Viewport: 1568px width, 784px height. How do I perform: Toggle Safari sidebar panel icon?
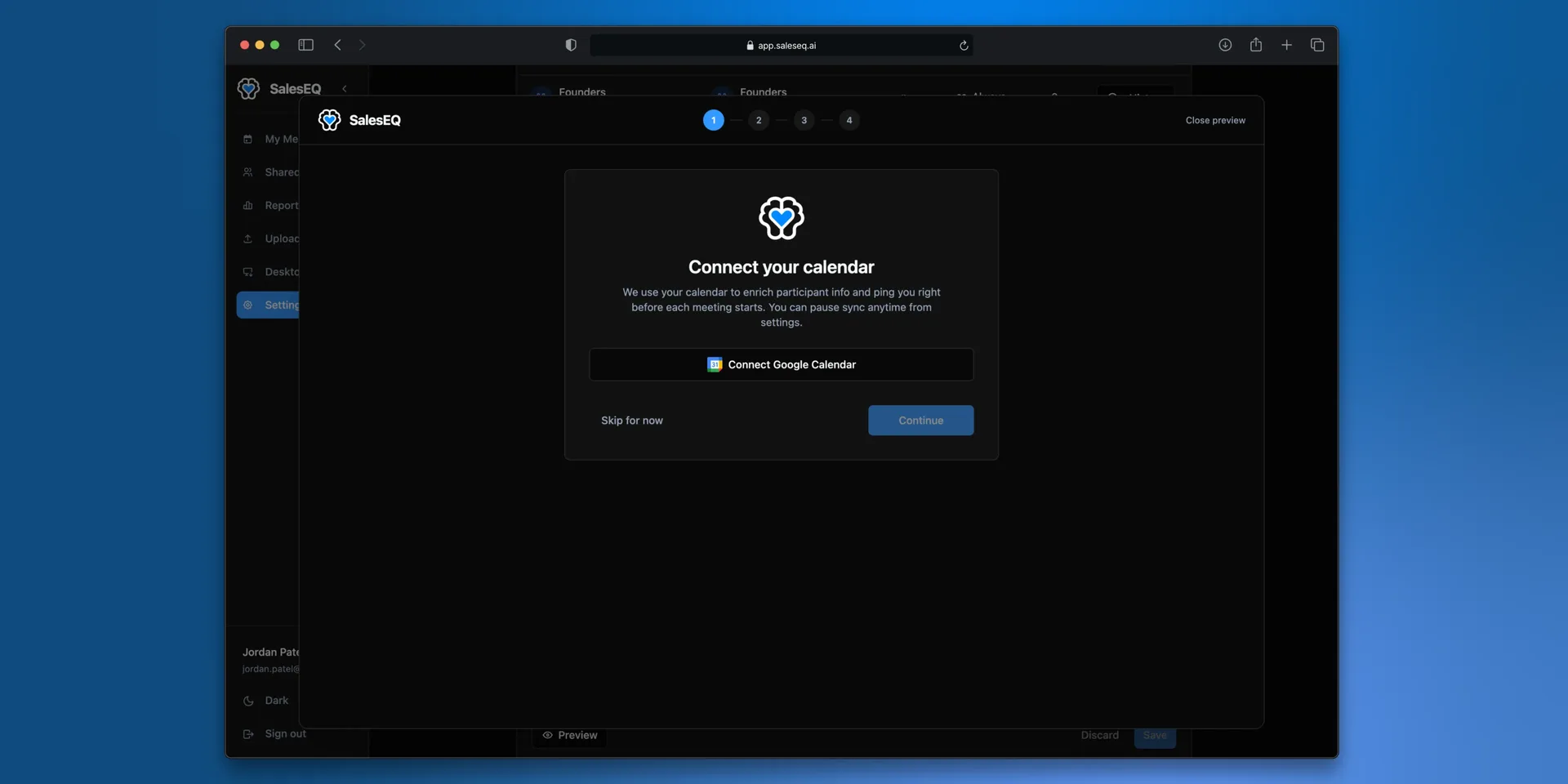(306, 45)
